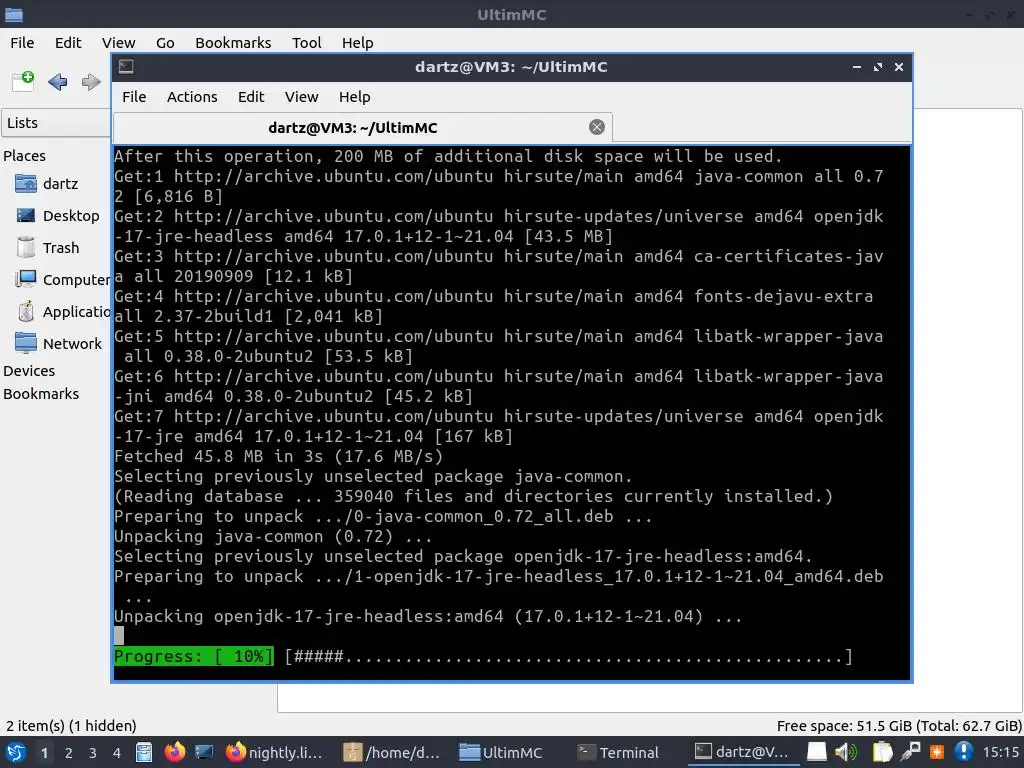Viewport: 1024px width, 768px height.
Task: Switch to the nightly.li... Firefox window
Action: [274, 752]
